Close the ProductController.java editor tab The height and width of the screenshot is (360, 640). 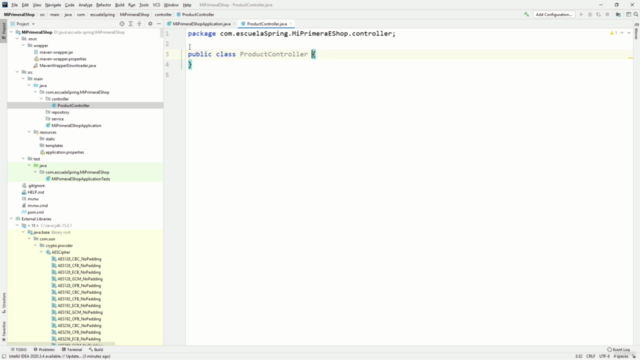(291, 24)
